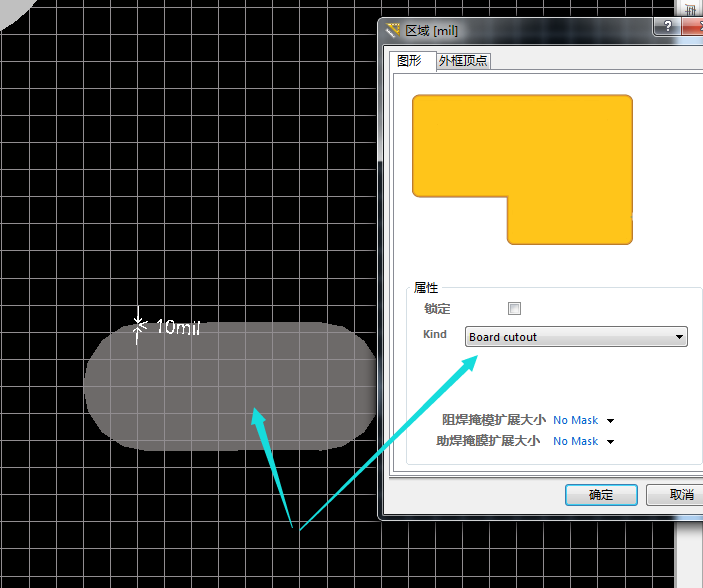Close the 区域 [mil] dialog
The image size is (703, 588).
[x=694, y=27]
